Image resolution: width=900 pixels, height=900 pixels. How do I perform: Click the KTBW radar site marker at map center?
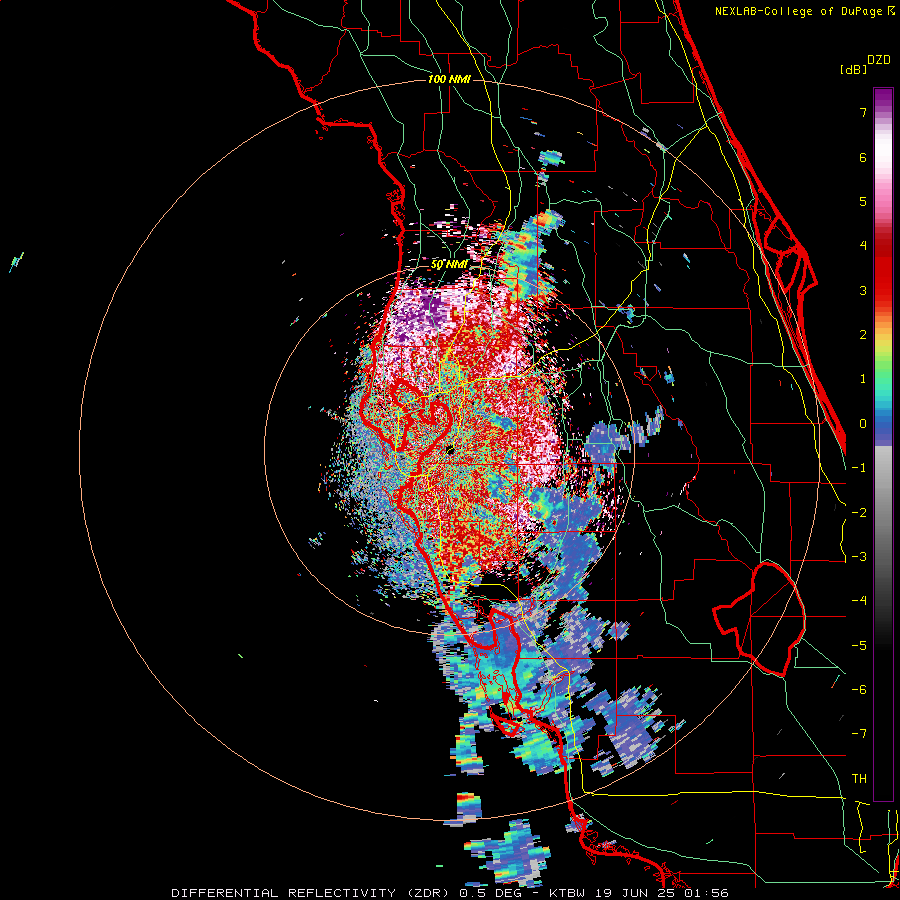tap(450, 450)
